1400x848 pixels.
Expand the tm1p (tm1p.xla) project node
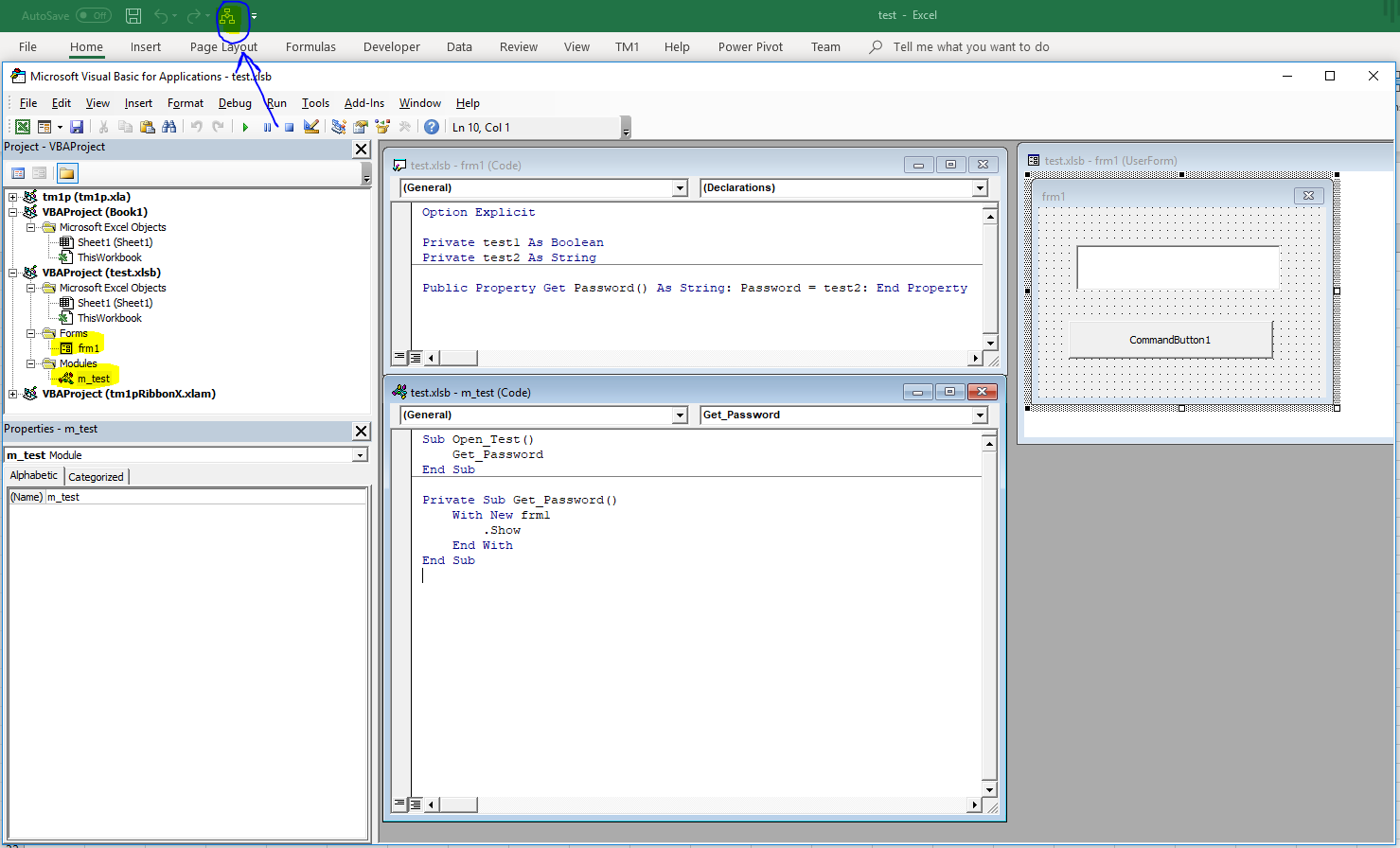(x=13, y=197)
